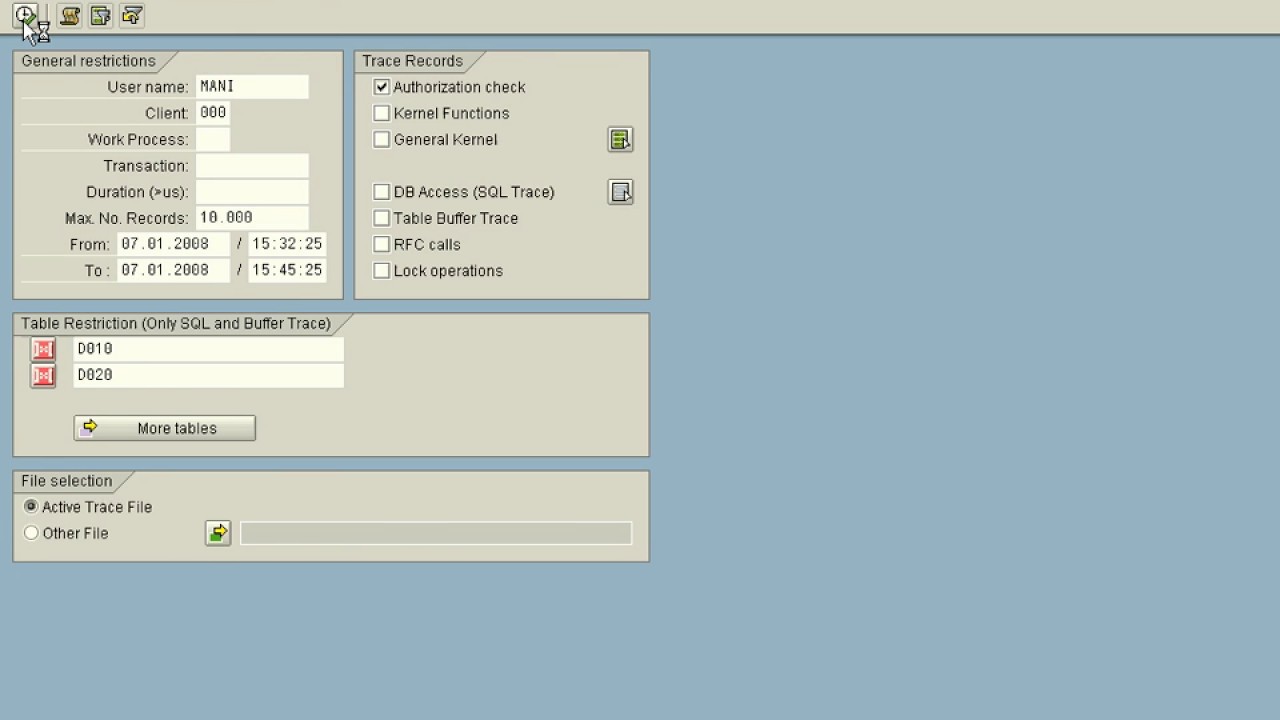Click the File selection group title

pos(67,481)
